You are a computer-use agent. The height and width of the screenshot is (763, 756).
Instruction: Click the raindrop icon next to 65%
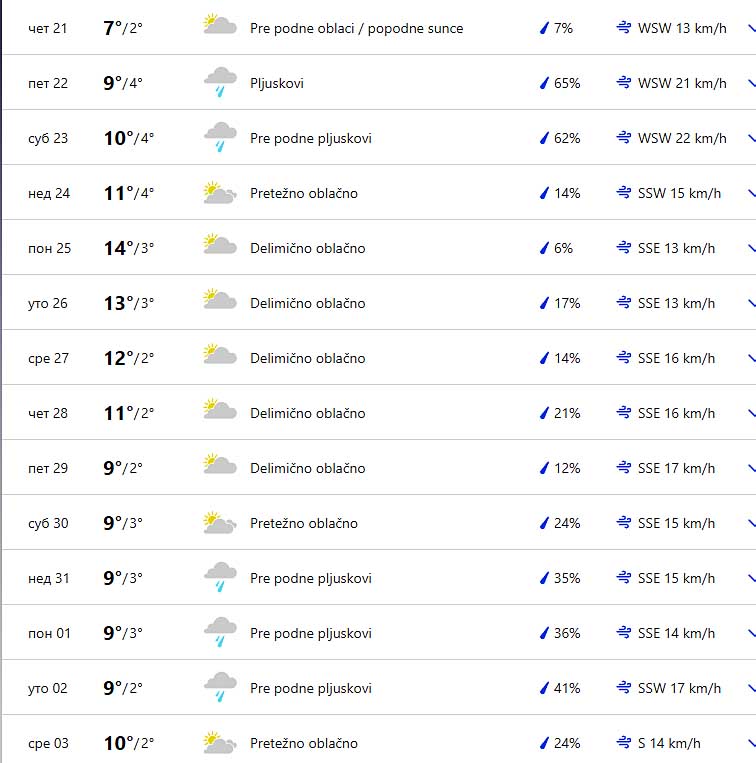(x=545, y=83)
